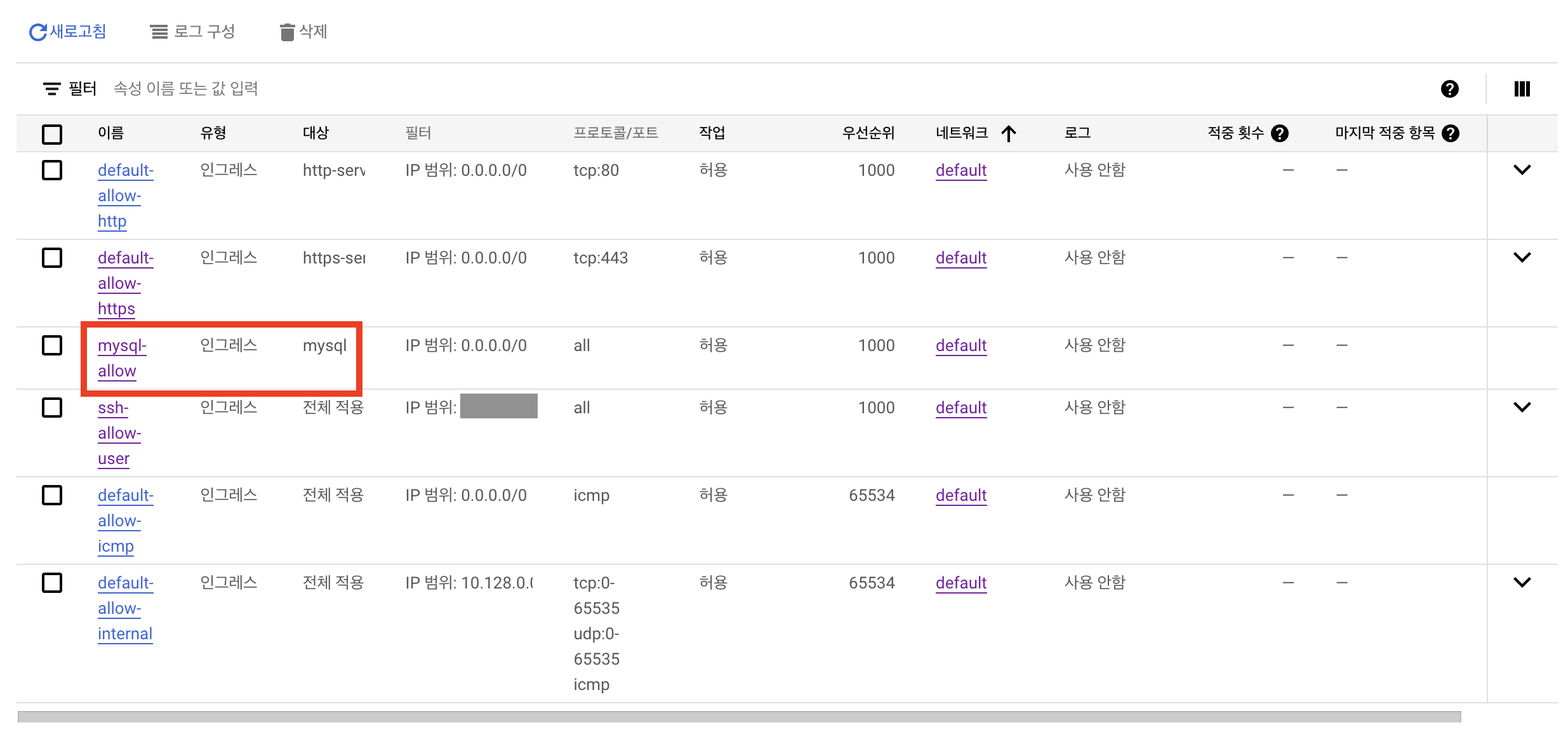
Task: Click the 로그 구성 list icon
Action: (159, 32)
